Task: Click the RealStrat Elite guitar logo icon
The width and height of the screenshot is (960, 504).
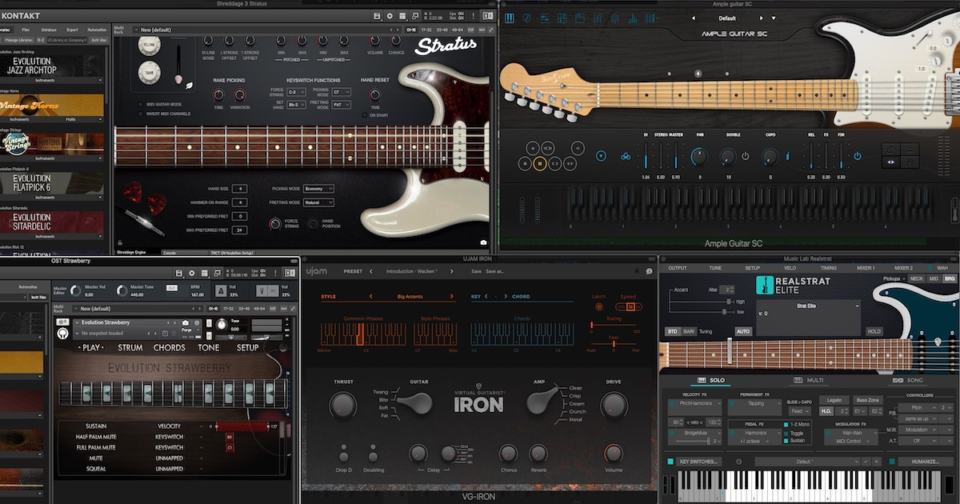Action: 765,285
